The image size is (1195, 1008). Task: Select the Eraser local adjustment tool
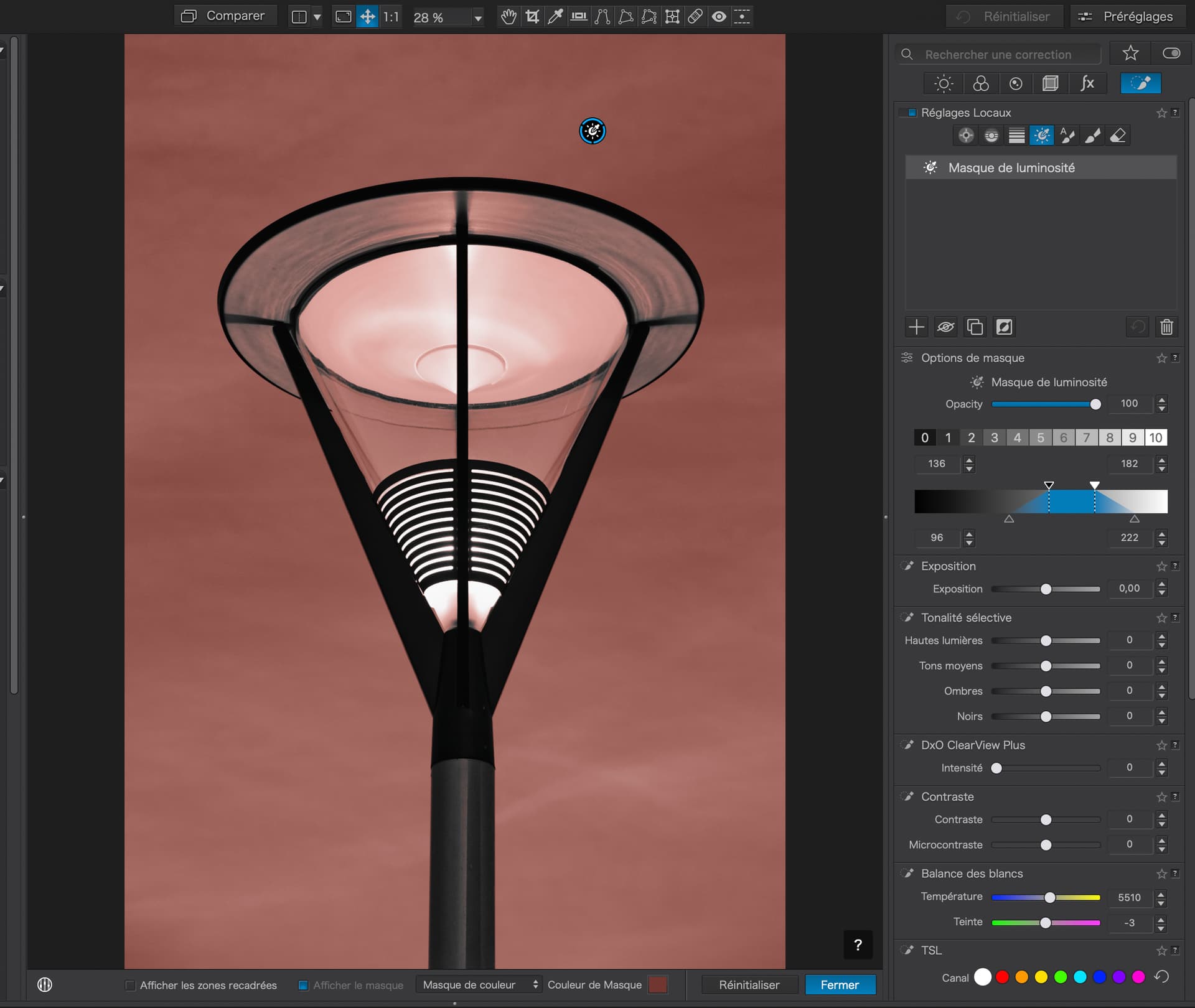point(1118,136)
